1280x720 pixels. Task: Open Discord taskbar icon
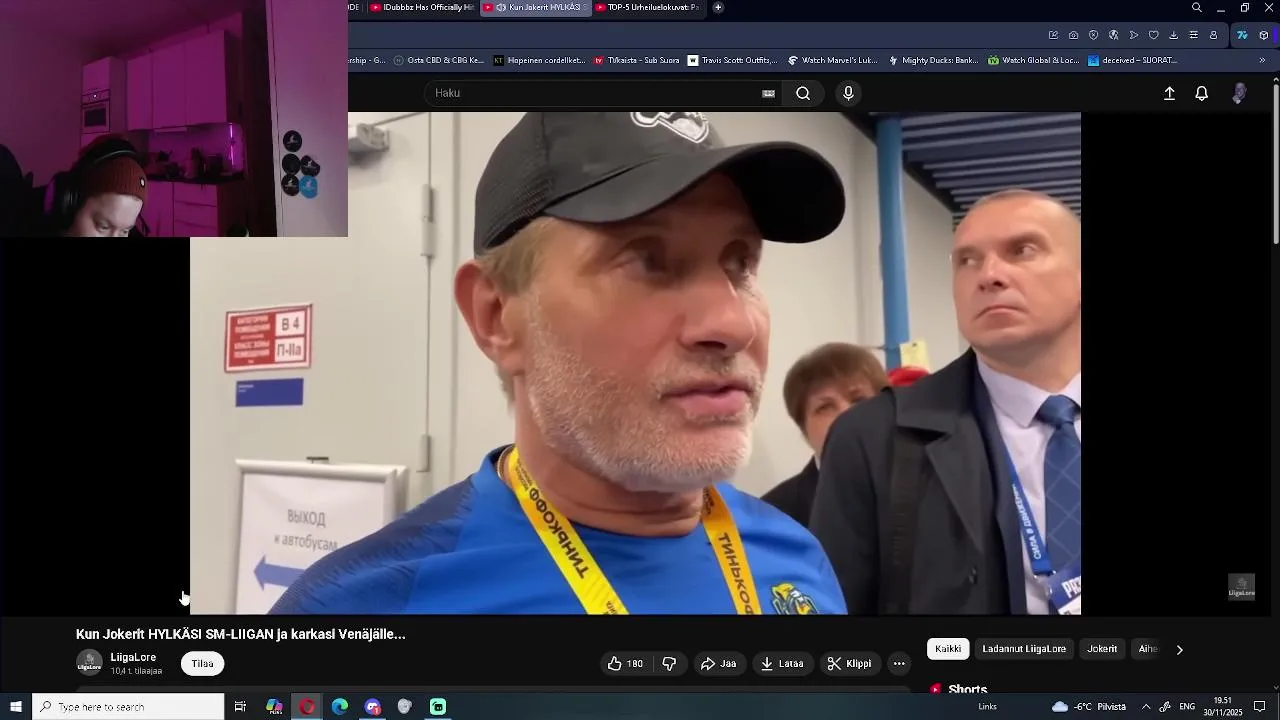373,707
